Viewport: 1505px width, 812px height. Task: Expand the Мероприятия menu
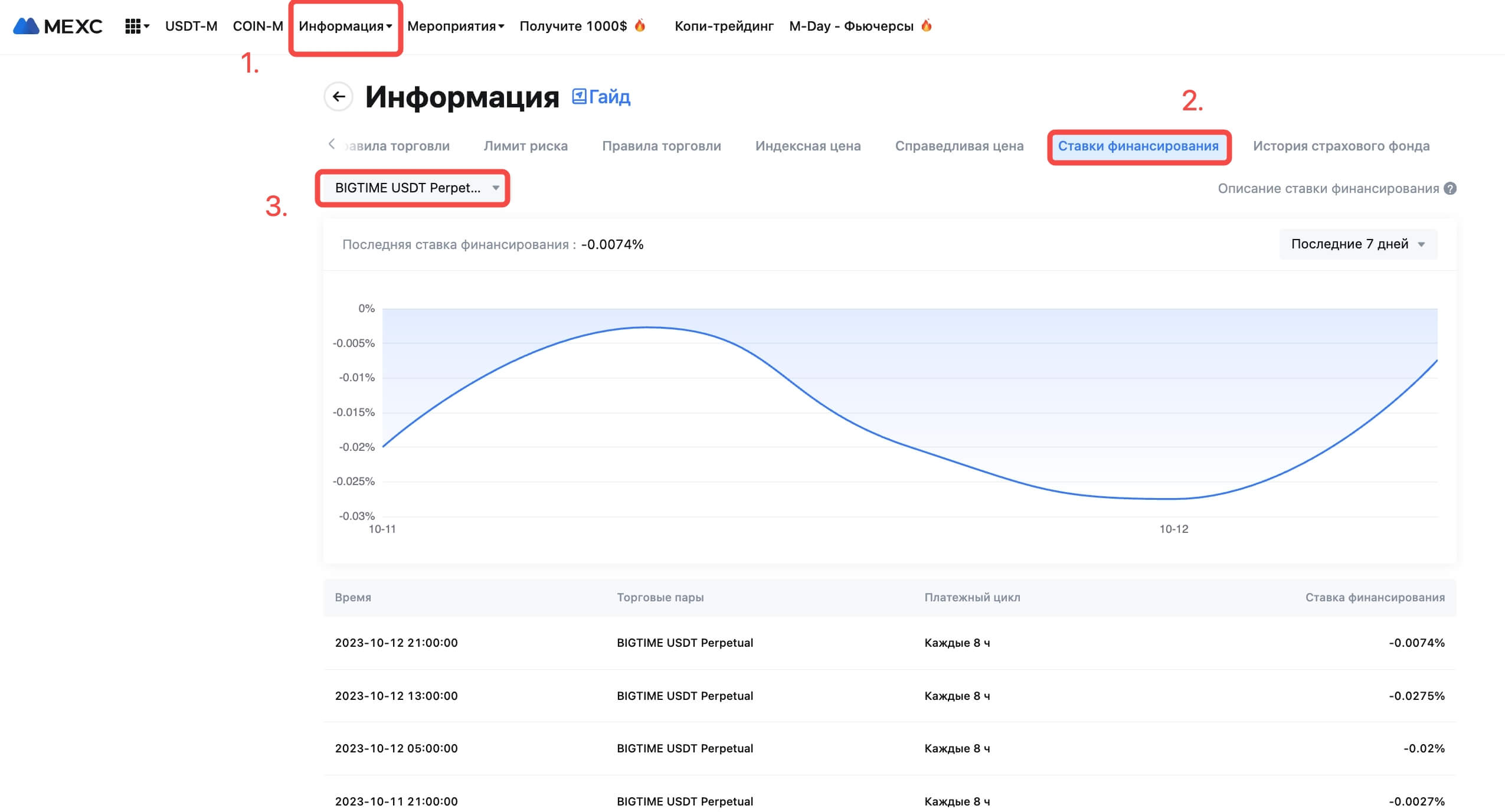click(455, 26)
